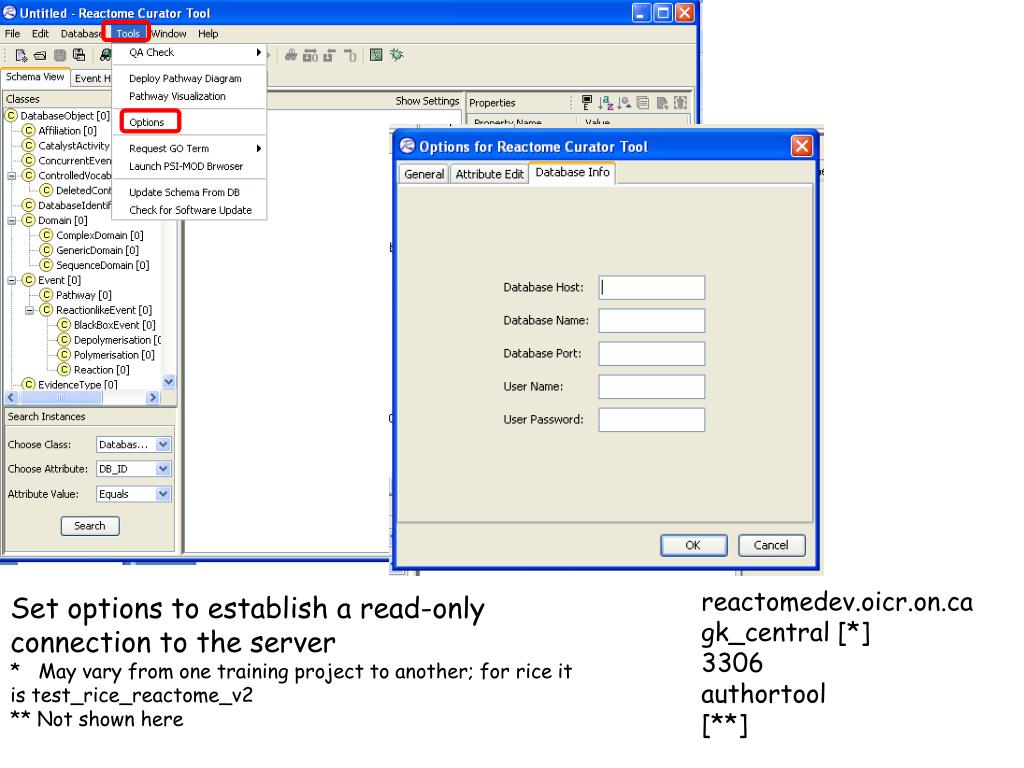Click the User Name input field
Screen dimensions: 1024x768
[x=652, y=387]
